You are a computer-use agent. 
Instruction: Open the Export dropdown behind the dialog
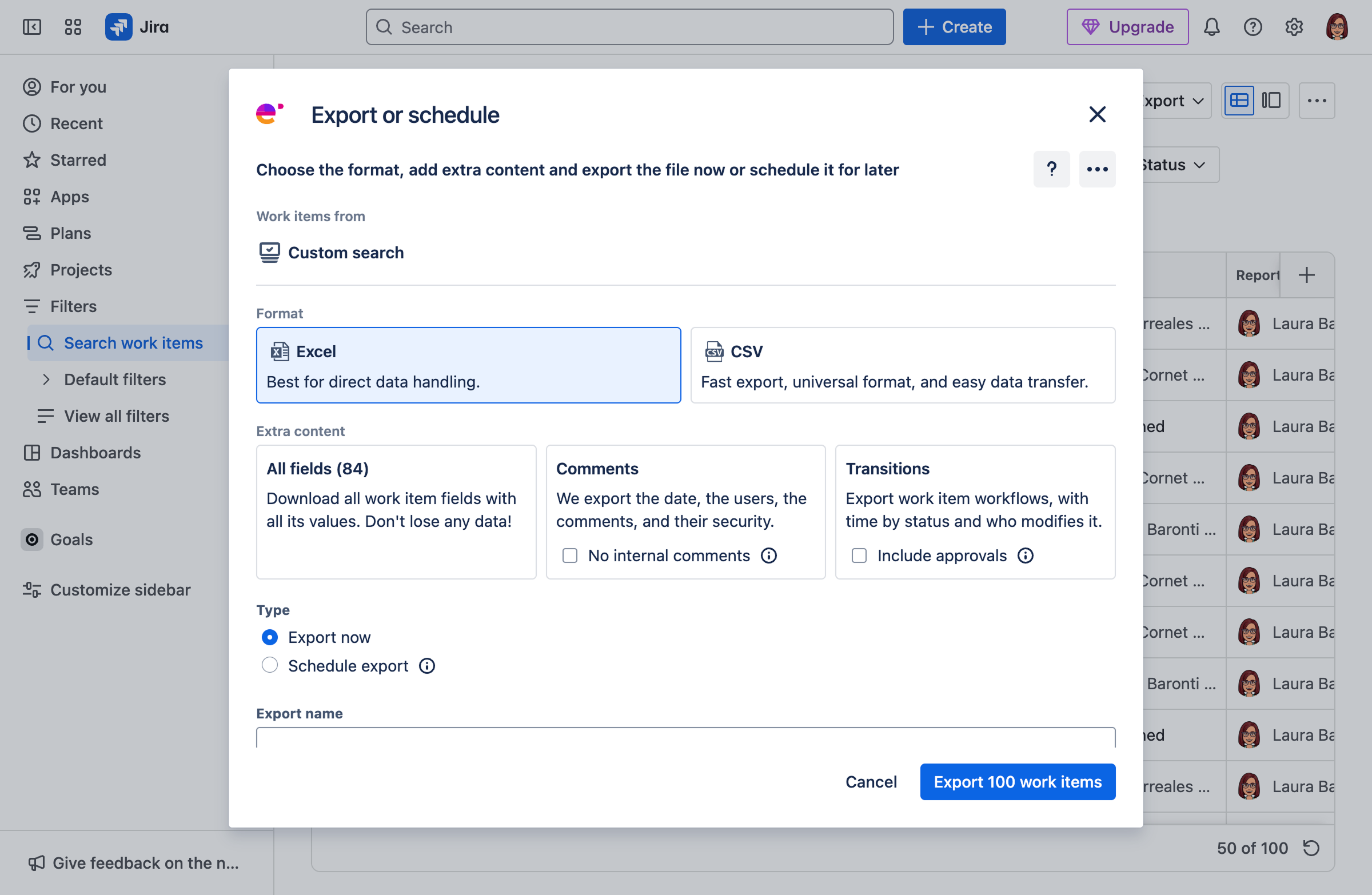coord(1176,101)
